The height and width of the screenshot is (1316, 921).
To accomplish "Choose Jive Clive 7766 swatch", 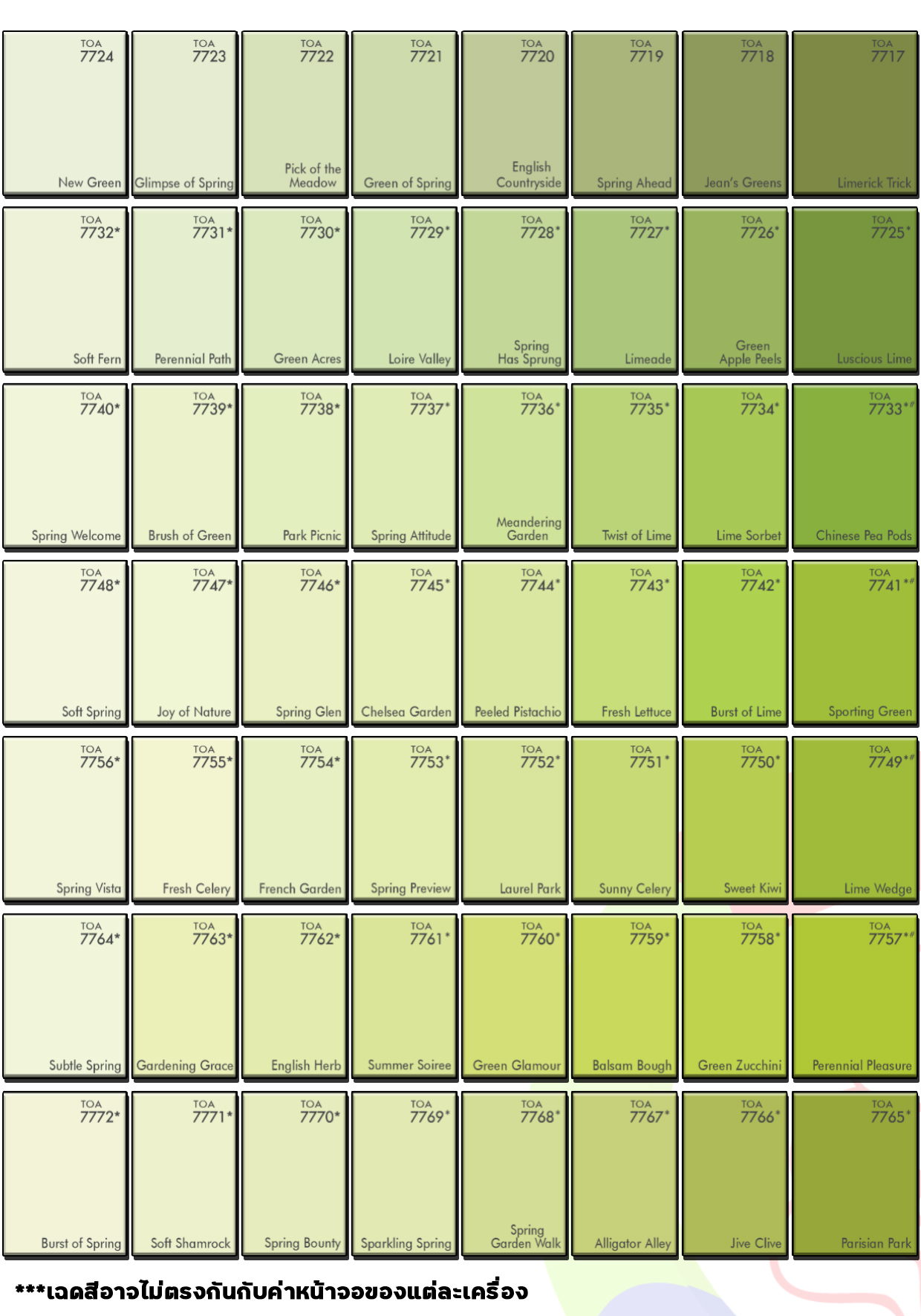I will coord(735,1175).
